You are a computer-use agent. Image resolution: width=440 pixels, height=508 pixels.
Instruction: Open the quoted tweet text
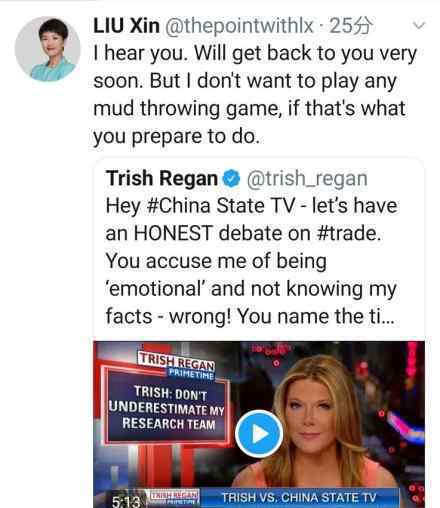pos(251,261)
